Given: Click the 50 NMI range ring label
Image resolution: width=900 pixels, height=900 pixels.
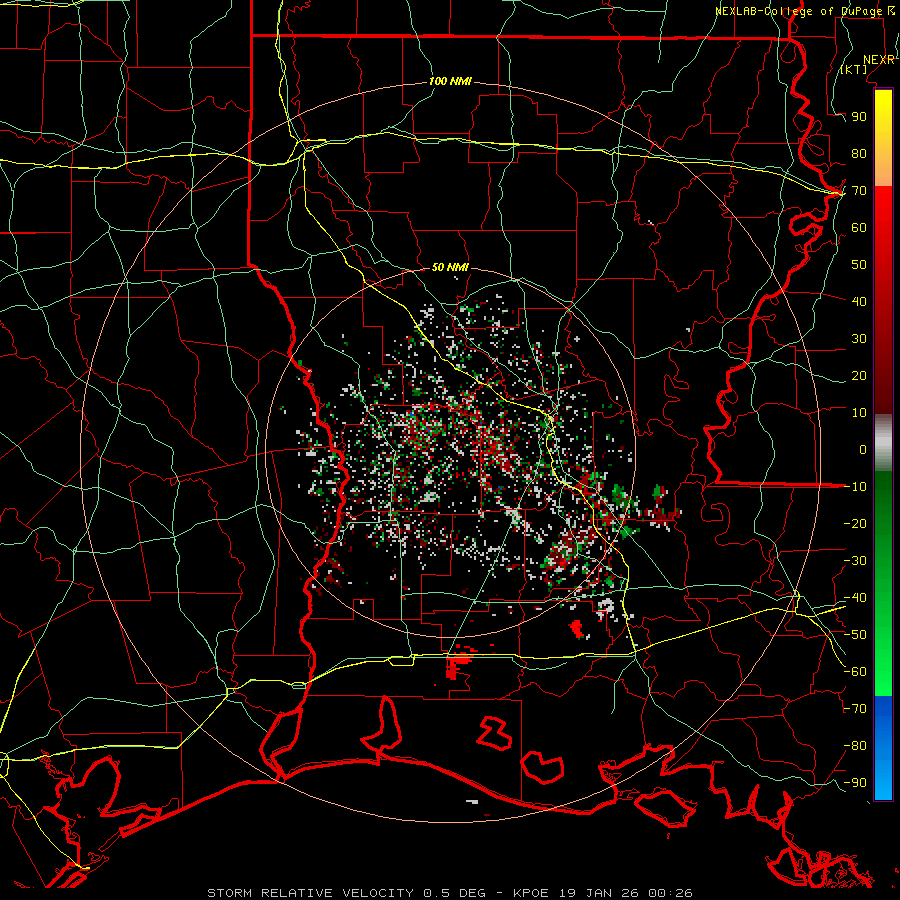Looking at the screenshot, I should [450, 267].
